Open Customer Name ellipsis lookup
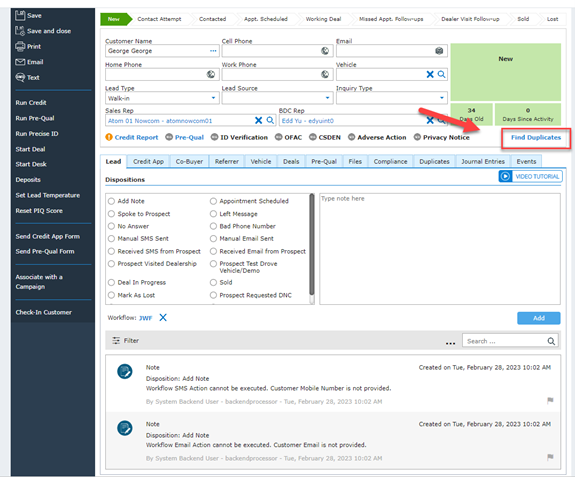This screenshot has width=575, height=477. click(213, 51)
